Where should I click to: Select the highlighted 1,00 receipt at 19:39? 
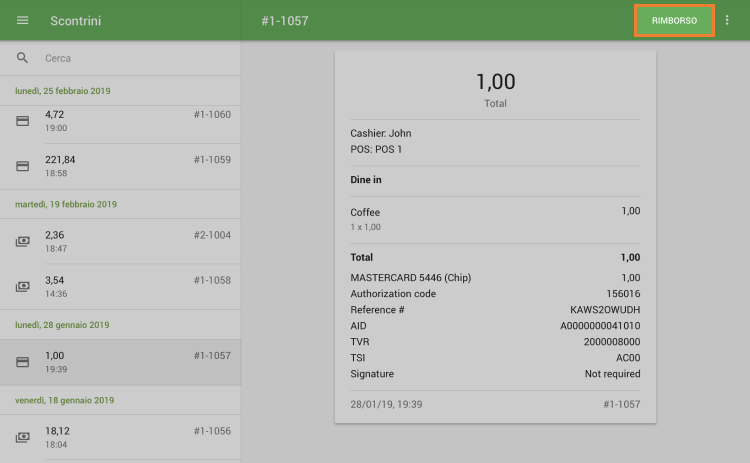130,362
